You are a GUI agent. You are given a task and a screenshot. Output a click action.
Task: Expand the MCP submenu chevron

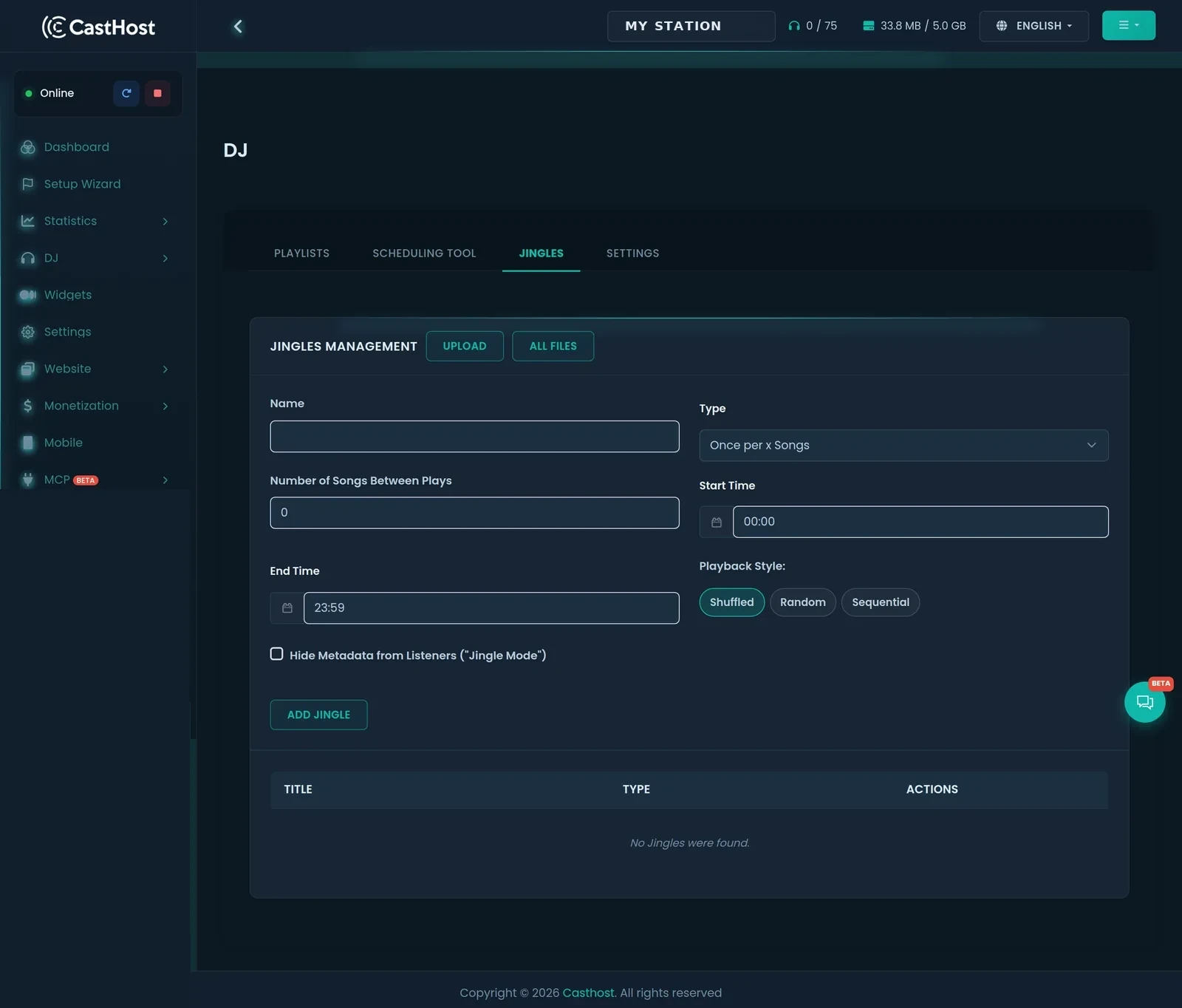[x=165, y=480]
